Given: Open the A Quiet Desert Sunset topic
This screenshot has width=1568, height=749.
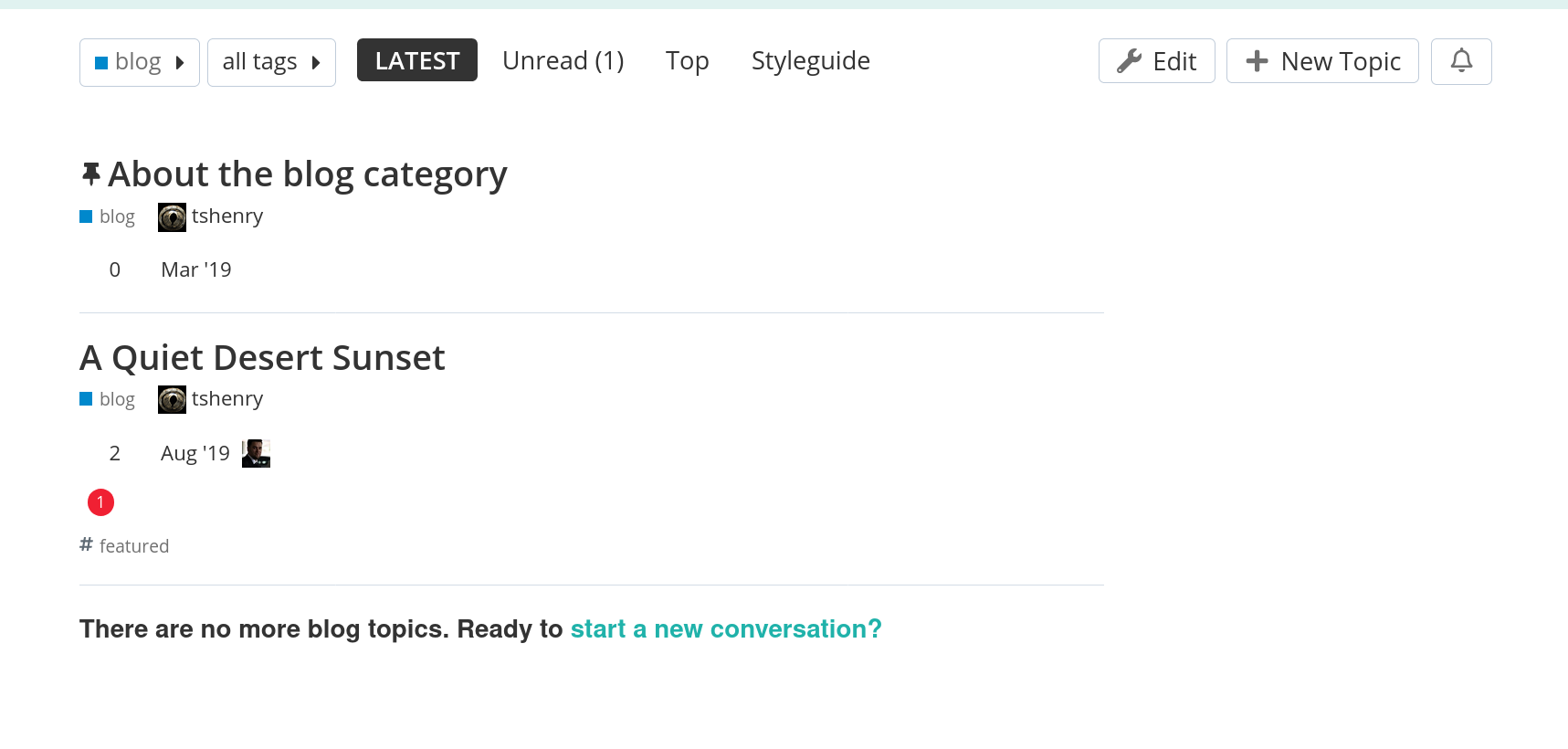Looking at the screenshot, I should pyautogui.click(x=262, y=358).
